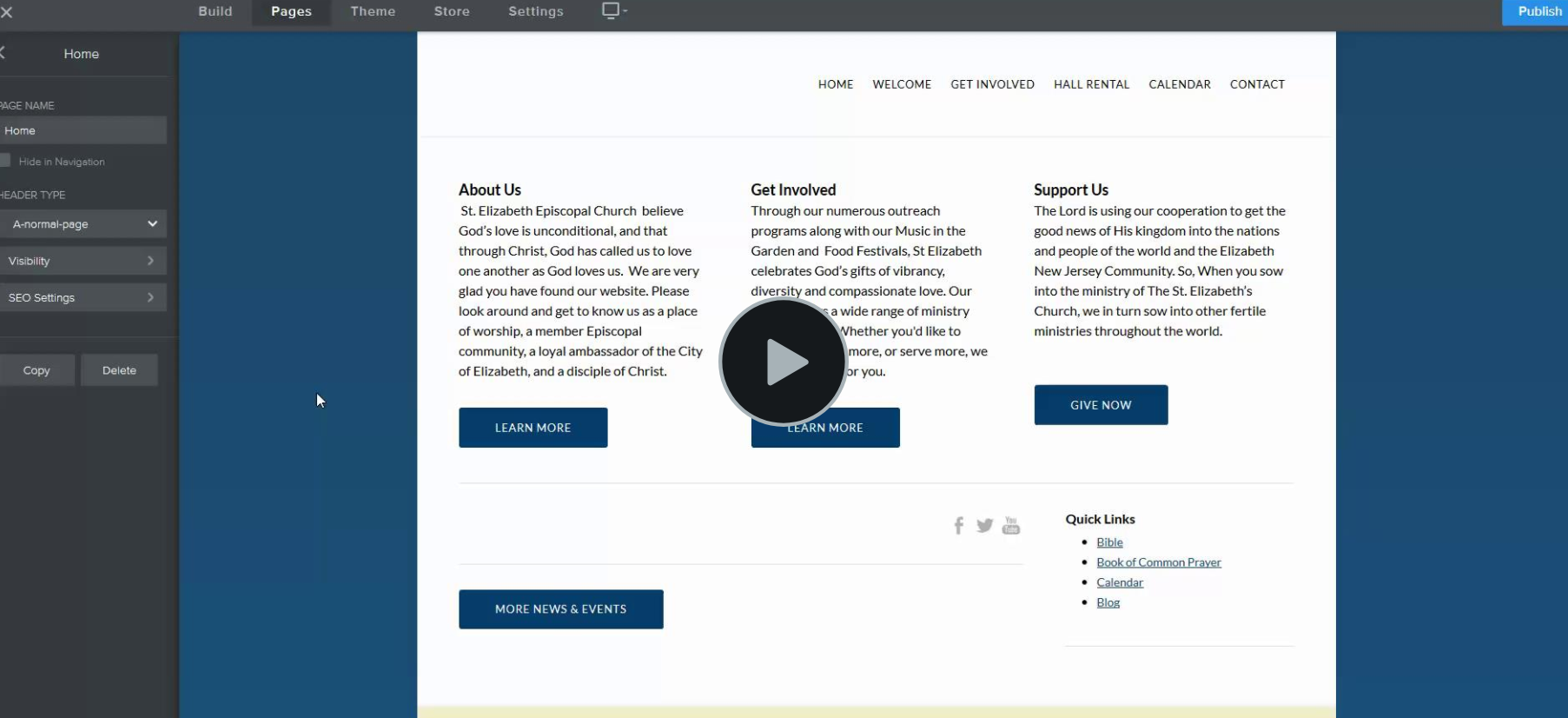
Task: Click the Copy page button
Action: [36, 370]
